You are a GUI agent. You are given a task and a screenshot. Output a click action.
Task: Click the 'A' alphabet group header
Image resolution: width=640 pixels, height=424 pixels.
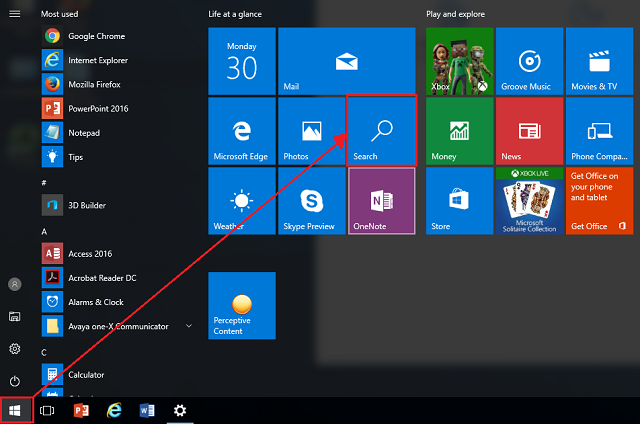[x=44, y=232]
